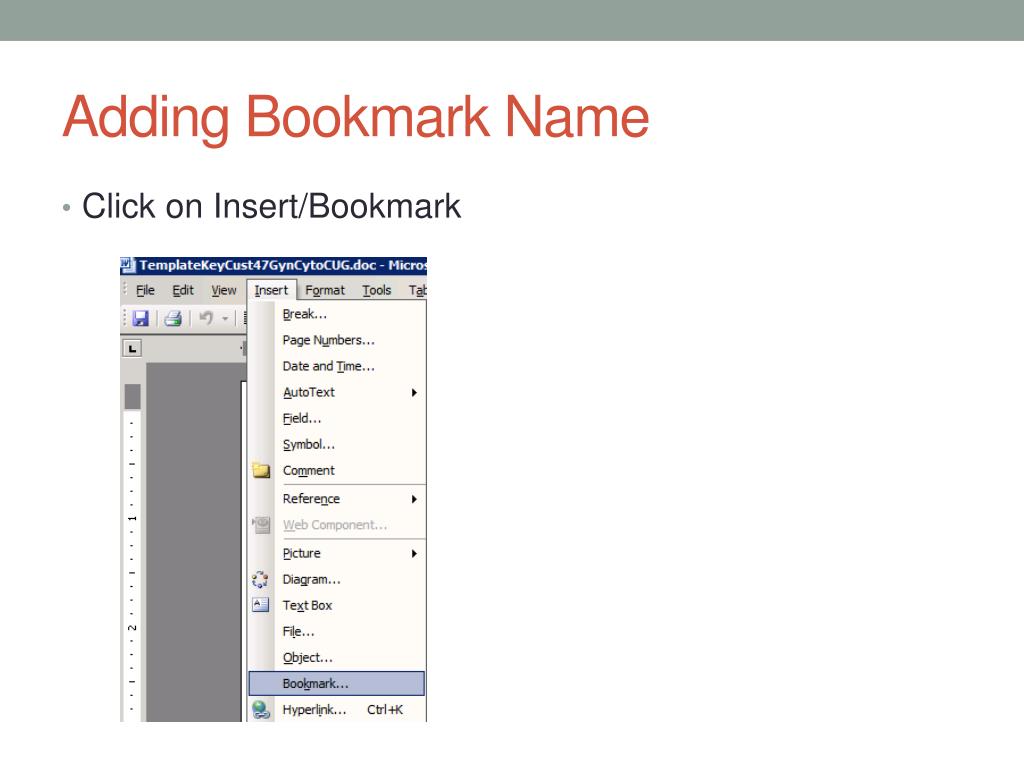Click the Web Component icon
Image resolution: width=1024 pixels, height=768 pixels.
[x=261, y=524]
